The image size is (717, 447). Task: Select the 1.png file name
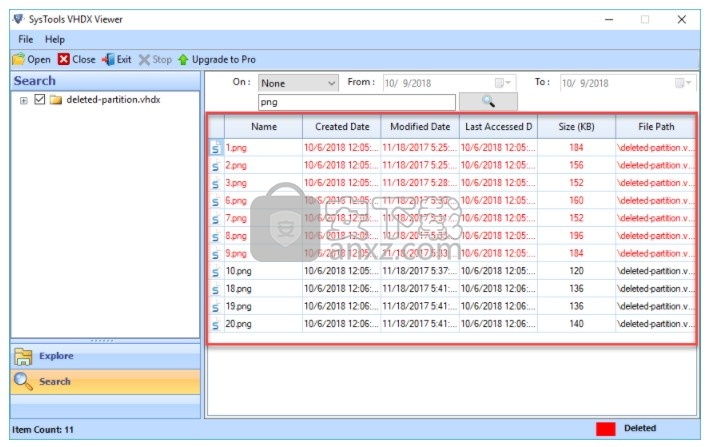tap(236, 148)
